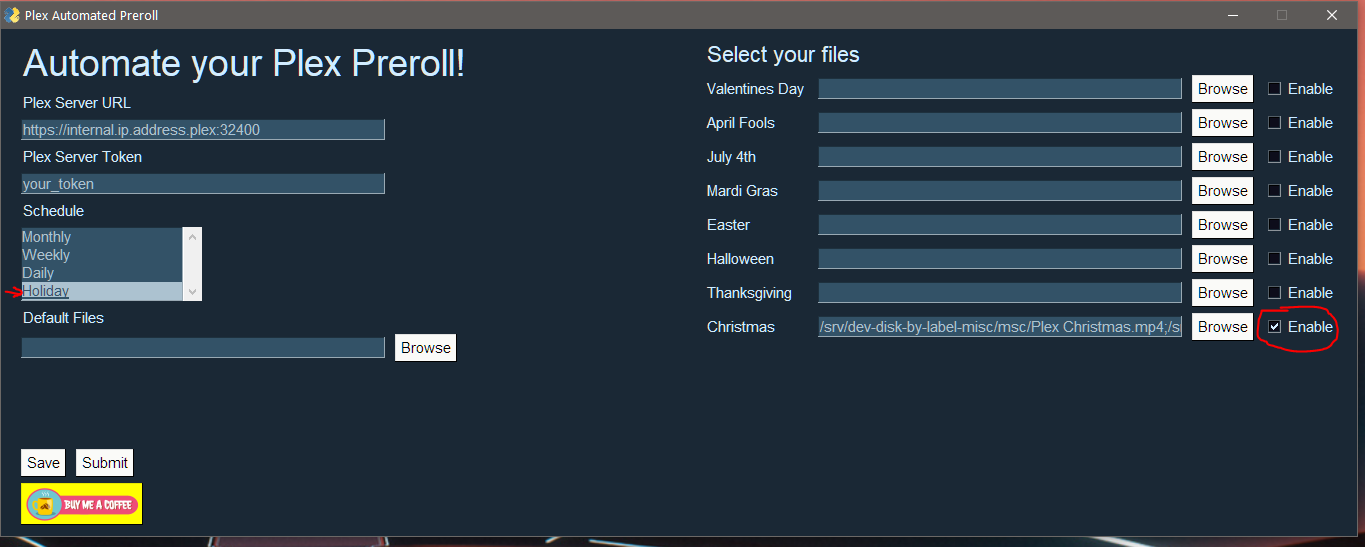This screenshot has width=1365, height=547.
Task: Select Weekly in the Schedule list
Action: coord(102,255)
